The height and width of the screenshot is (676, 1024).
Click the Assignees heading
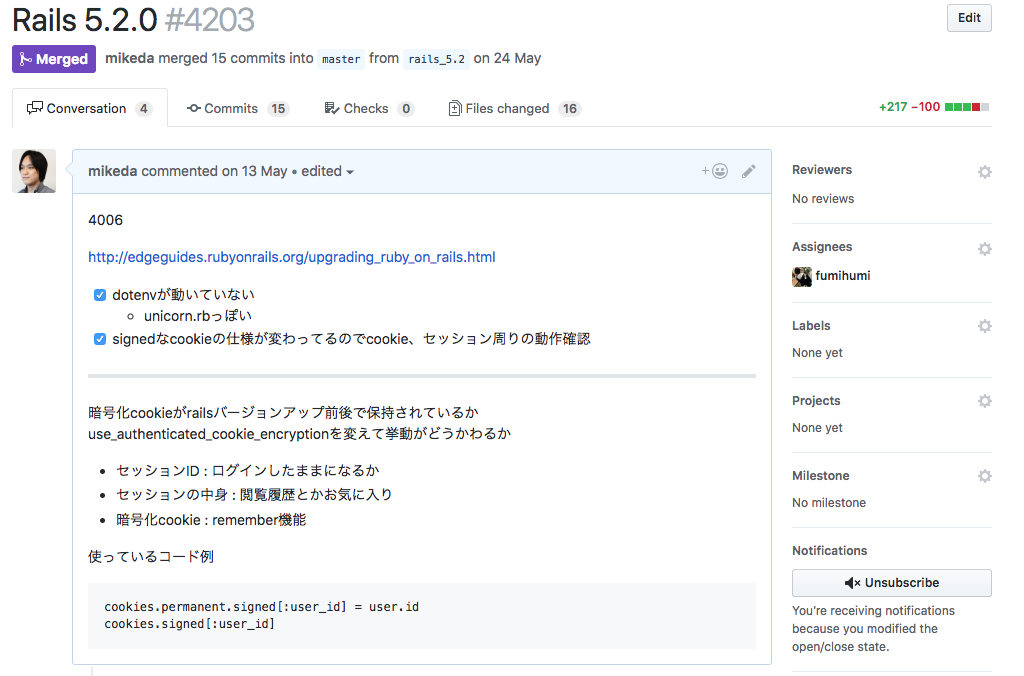822,247
